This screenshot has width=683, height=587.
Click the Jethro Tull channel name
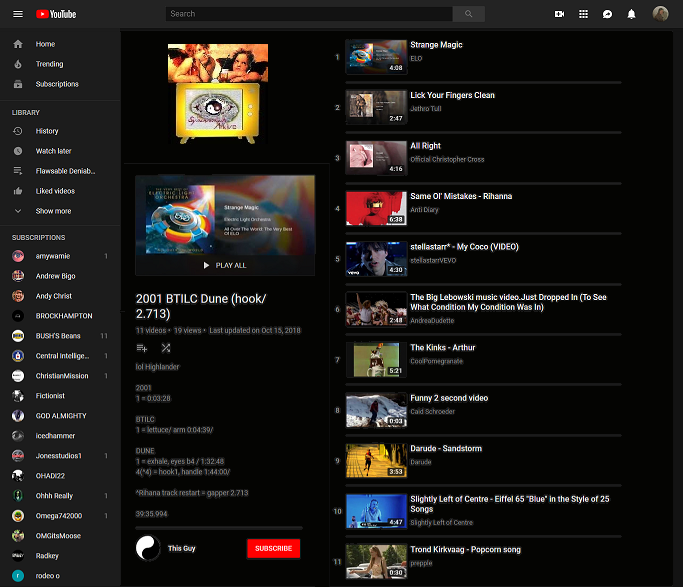click(426, 109)
